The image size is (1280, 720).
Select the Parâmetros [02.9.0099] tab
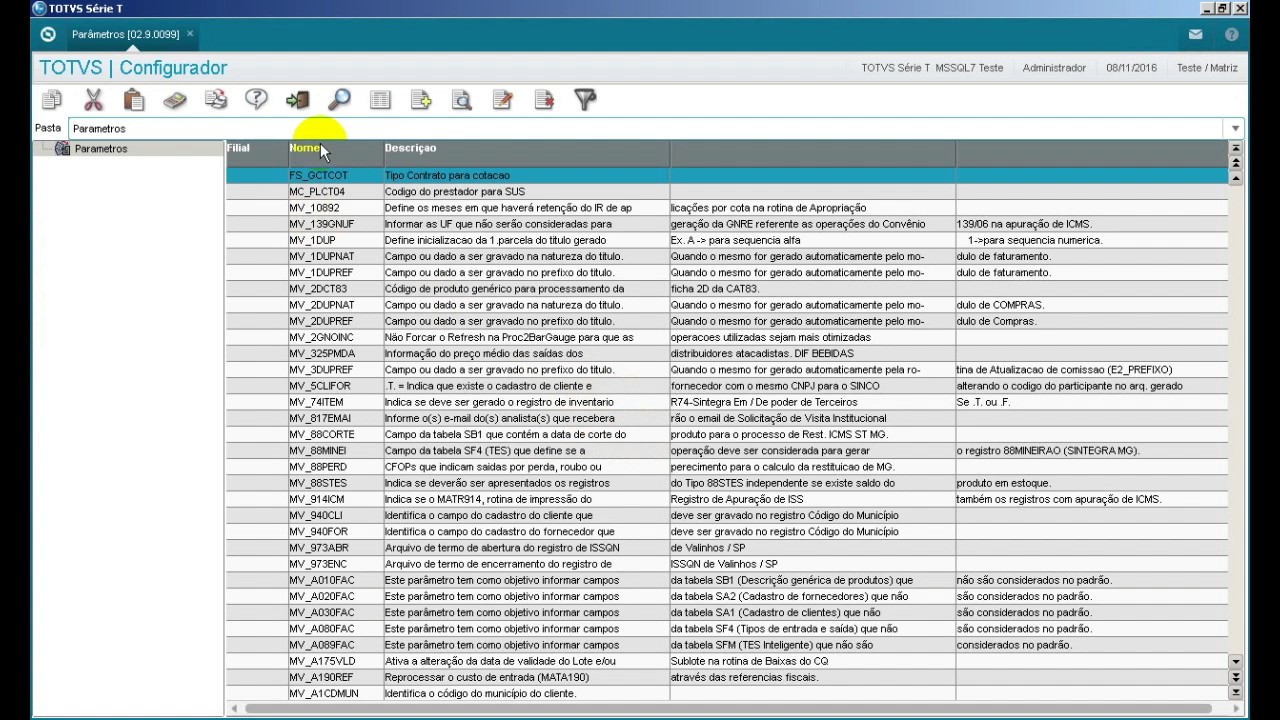pos(125,34)
